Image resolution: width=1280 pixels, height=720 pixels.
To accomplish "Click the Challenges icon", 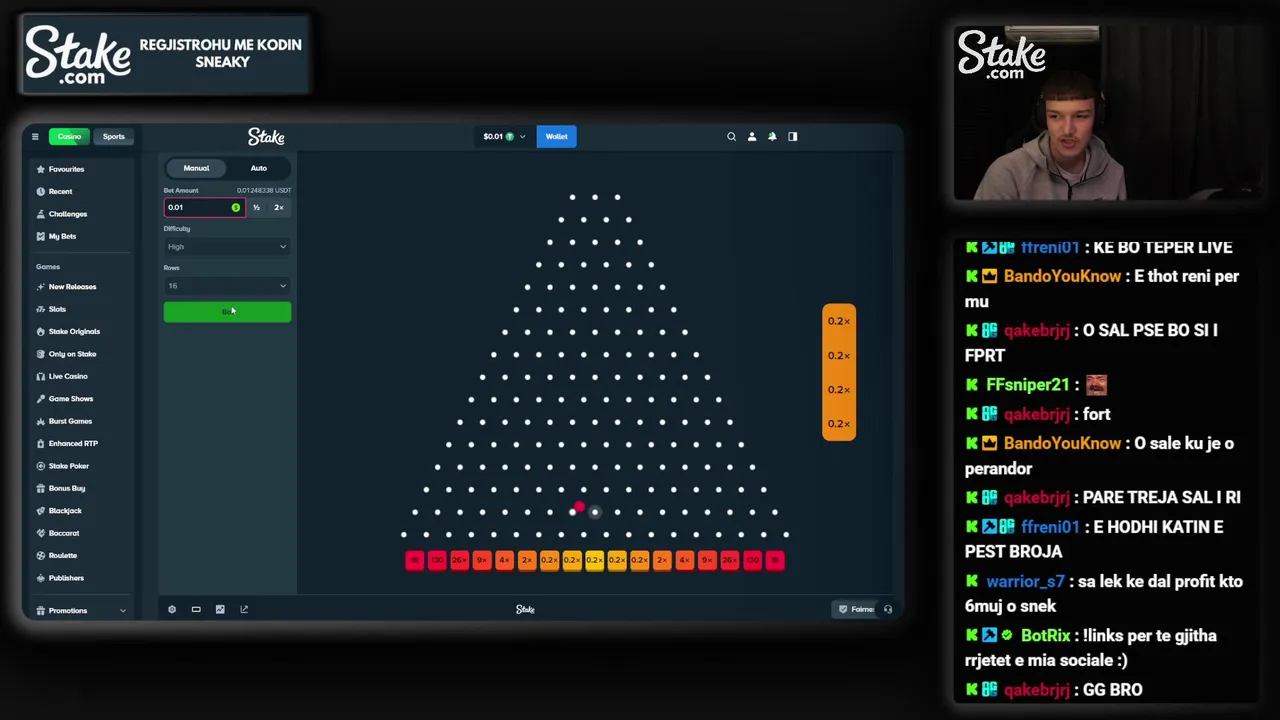I will click(x=41, y=214).
